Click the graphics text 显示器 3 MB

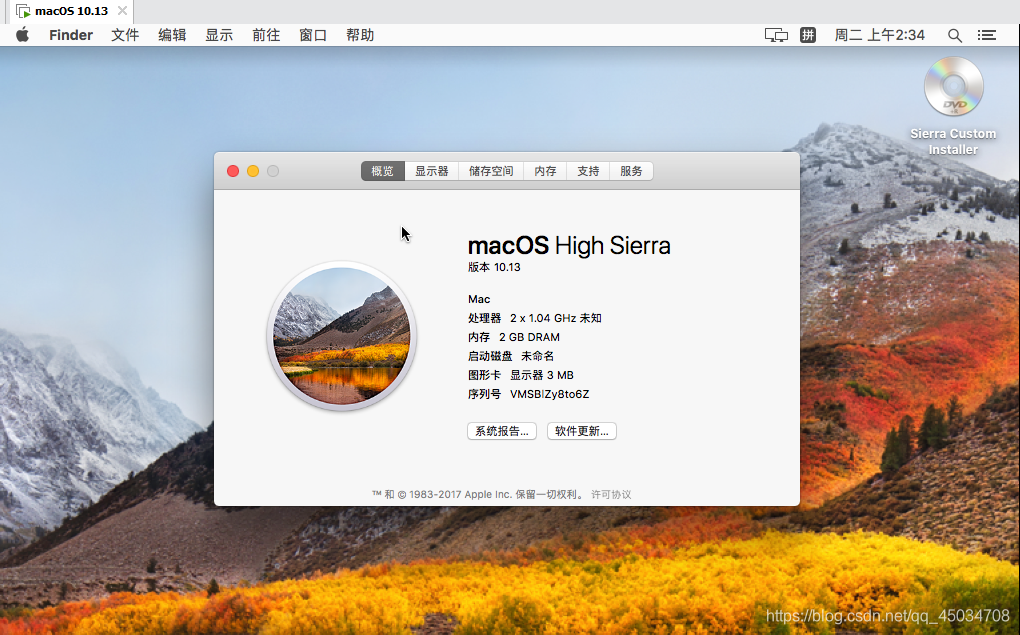click(542, 375)
